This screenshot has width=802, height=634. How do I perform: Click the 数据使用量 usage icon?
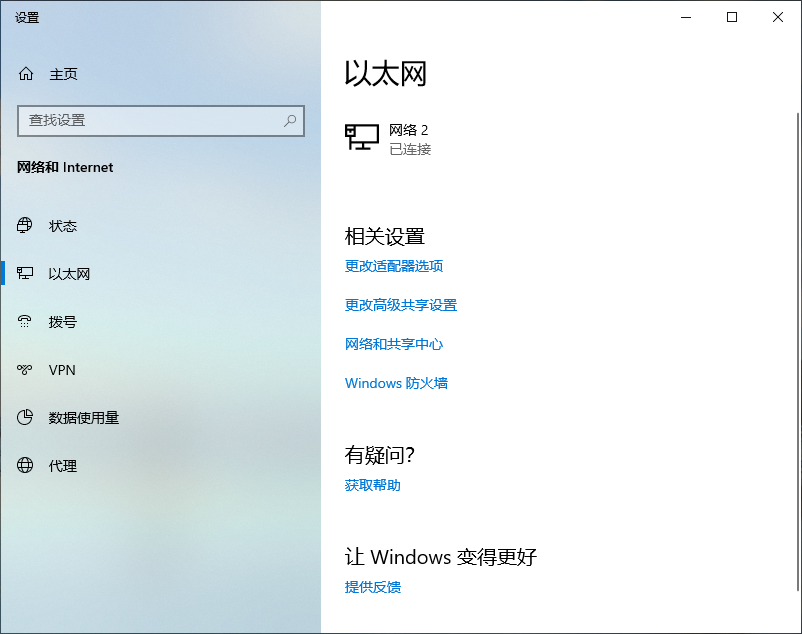[x=26, y=418]
